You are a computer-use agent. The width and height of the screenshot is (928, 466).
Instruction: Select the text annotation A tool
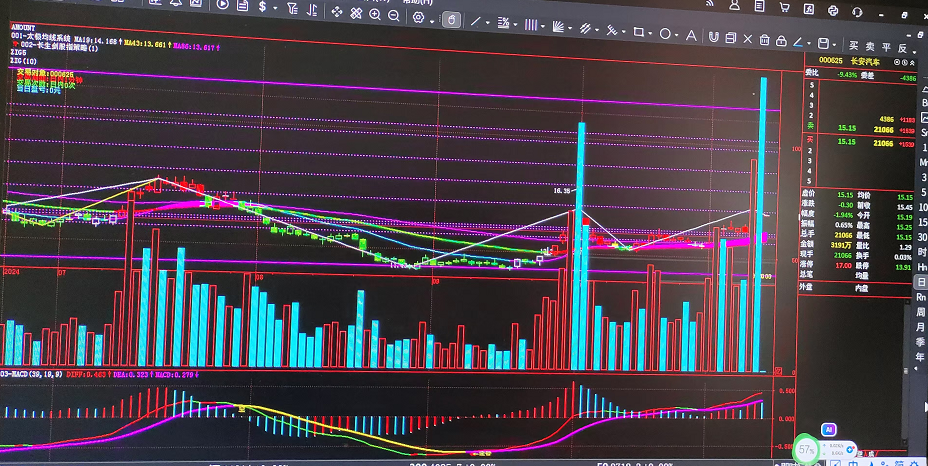click(x=690, y=36)
